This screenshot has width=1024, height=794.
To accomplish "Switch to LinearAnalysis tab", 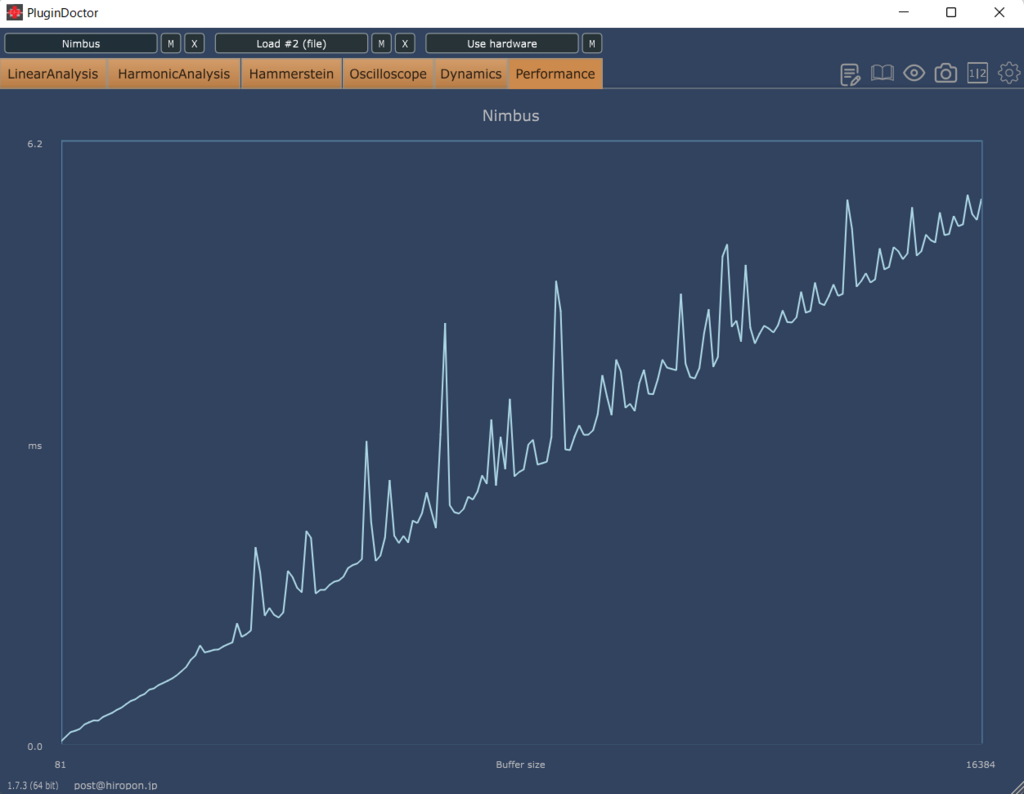I will click(x=53, y=74).
